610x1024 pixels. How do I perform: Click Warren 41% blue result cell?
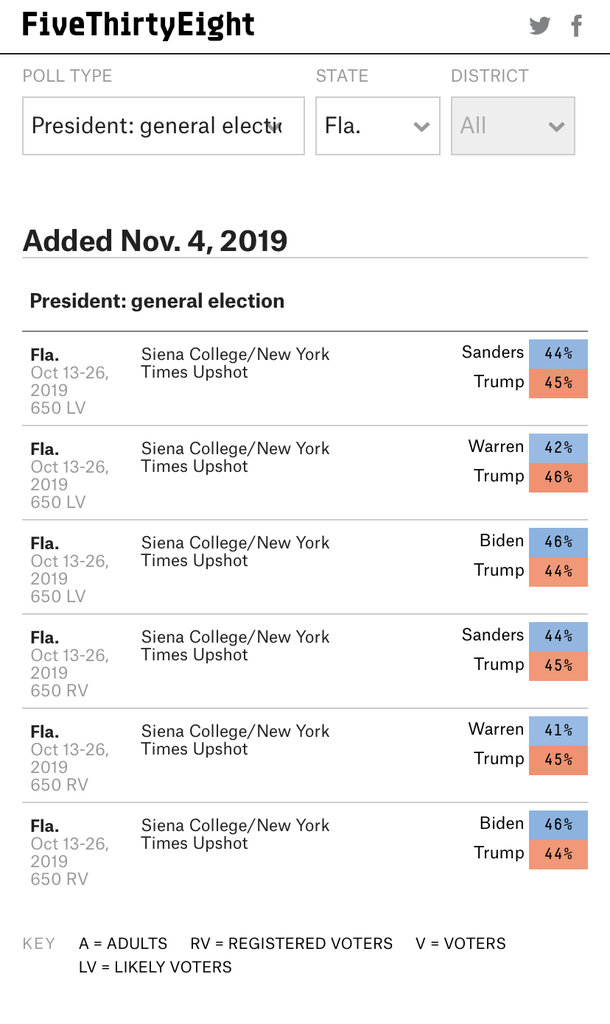click(558, 731)
